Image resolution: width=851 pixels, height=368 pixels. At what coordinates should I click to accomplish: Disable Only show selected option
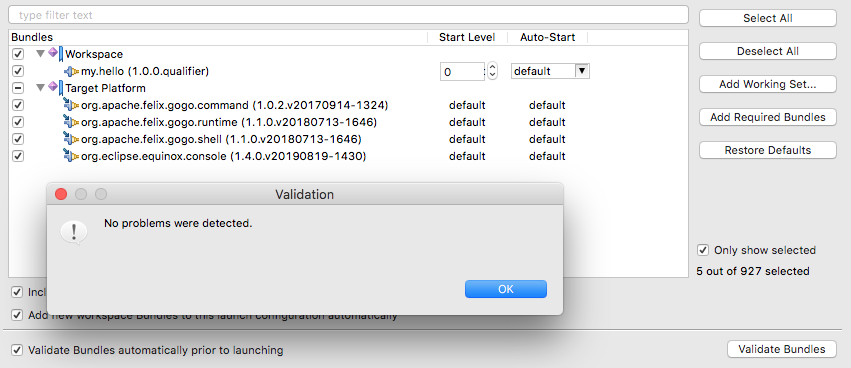point(703,250)
